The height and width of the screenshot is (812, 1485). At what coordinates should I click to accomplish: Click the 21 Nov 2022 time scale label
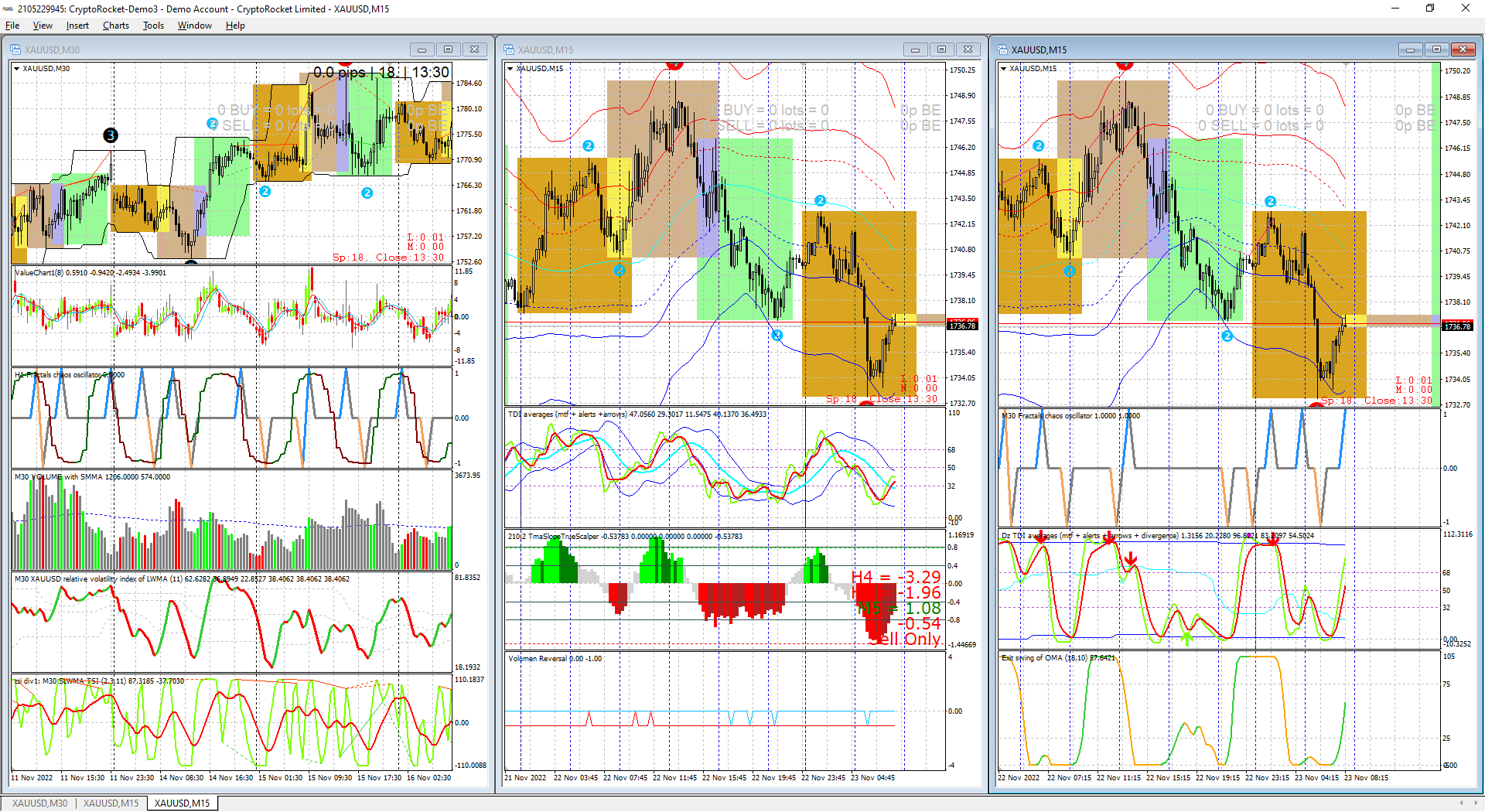coord(525,778)
